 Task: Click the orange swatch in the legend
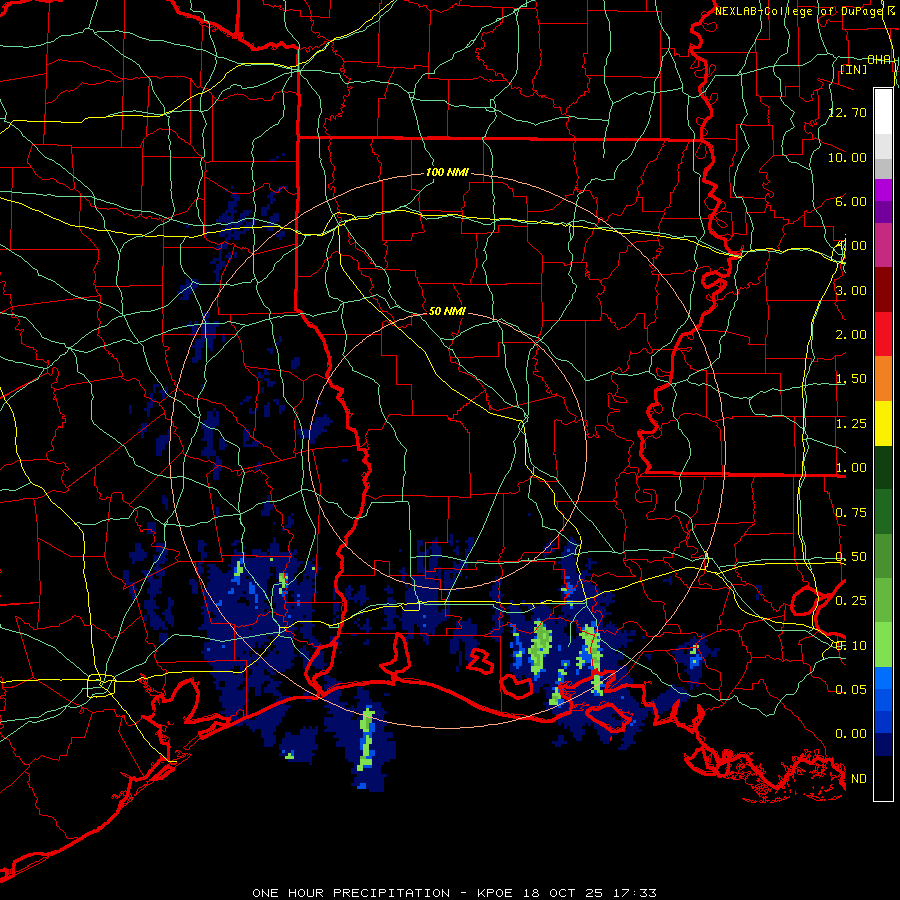point(883,379)
